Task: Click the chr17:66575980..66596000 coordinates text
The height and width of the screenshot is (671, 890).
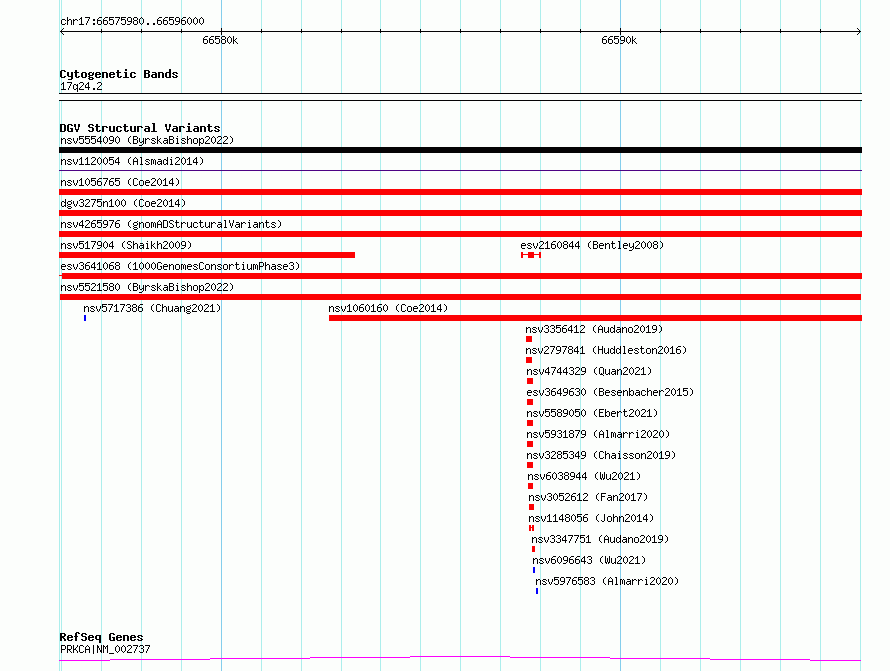Action: [x=132, y=22]
